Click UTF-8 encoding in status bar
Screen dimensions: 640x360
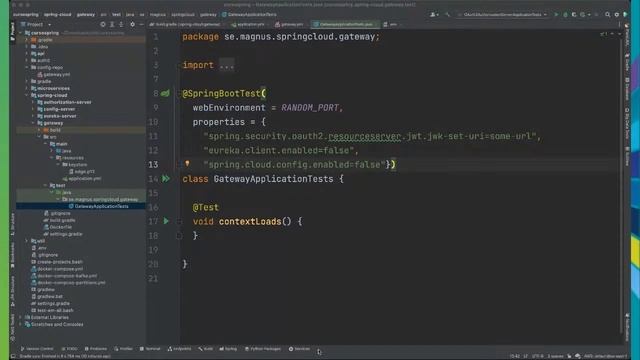point(538,356)
